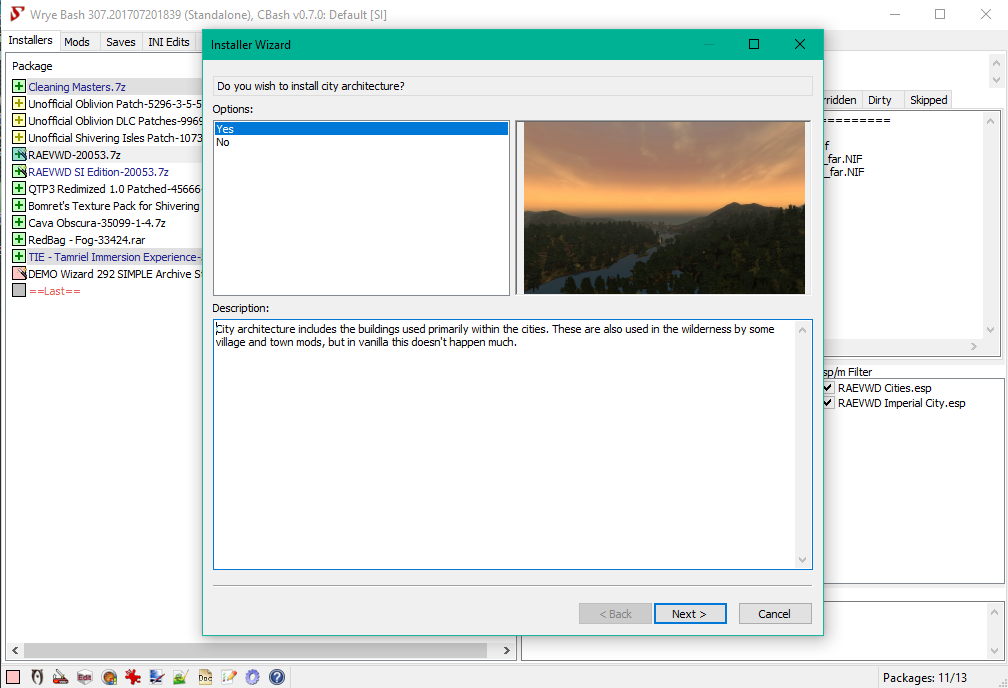Screen dimensions: 1008x688
Task: Switch to the Installers tab
Action: coord(30,41)
